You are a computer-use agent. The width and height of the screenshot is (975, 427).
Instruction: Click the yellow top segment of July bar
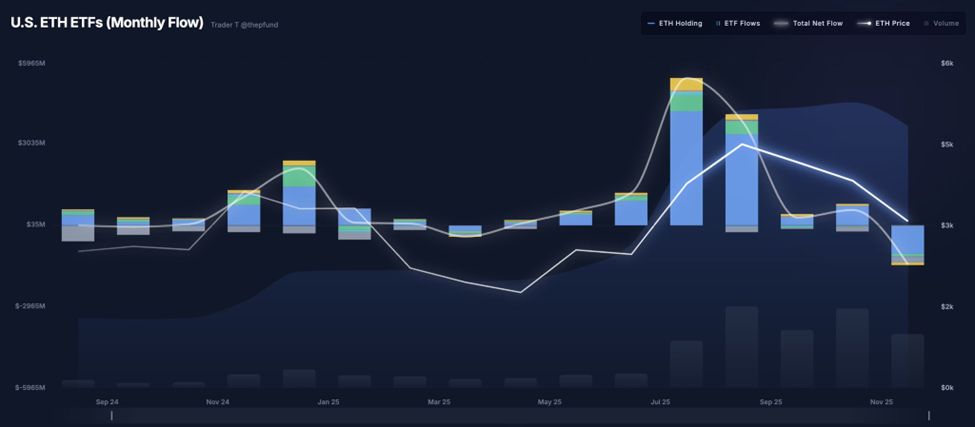(686, 84)
